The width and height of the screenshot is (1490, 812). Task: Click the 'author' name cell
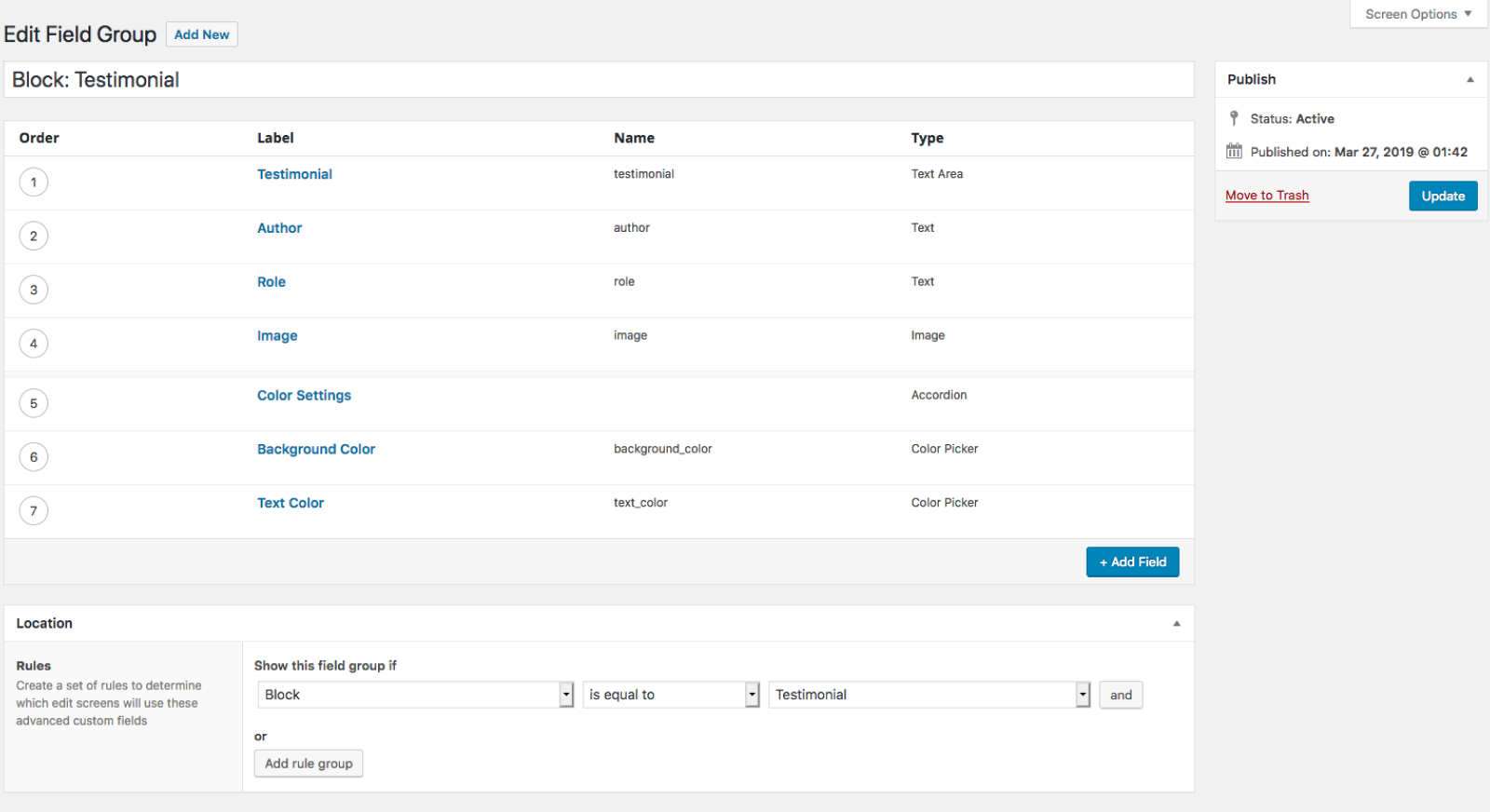(x=631, y=228)
